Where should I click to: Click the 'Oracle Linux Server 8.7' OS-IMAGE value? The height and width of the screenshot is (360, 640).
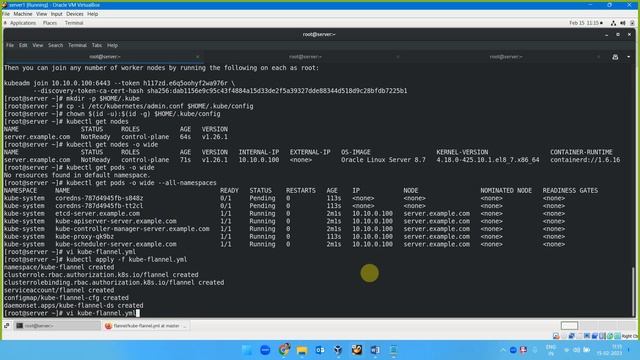(x=383, y=160)
